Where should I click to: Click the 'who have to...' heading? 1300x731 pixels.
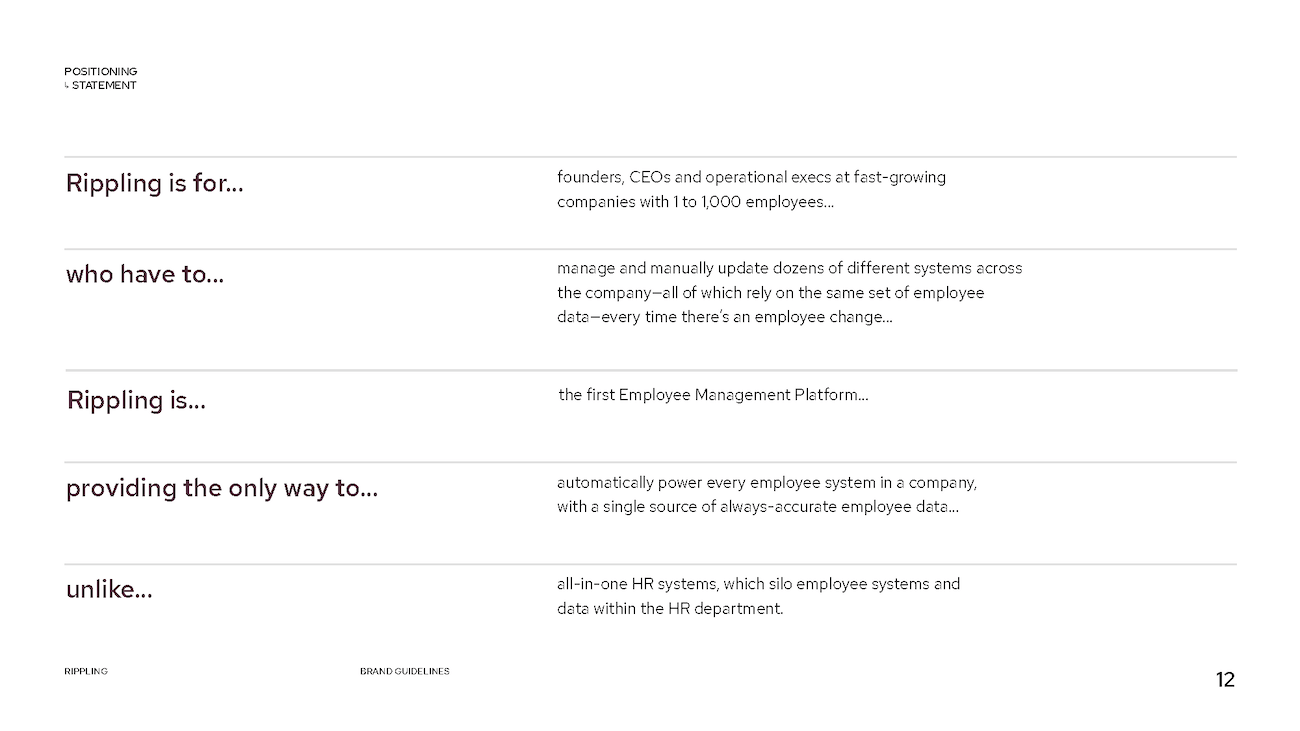145,274
